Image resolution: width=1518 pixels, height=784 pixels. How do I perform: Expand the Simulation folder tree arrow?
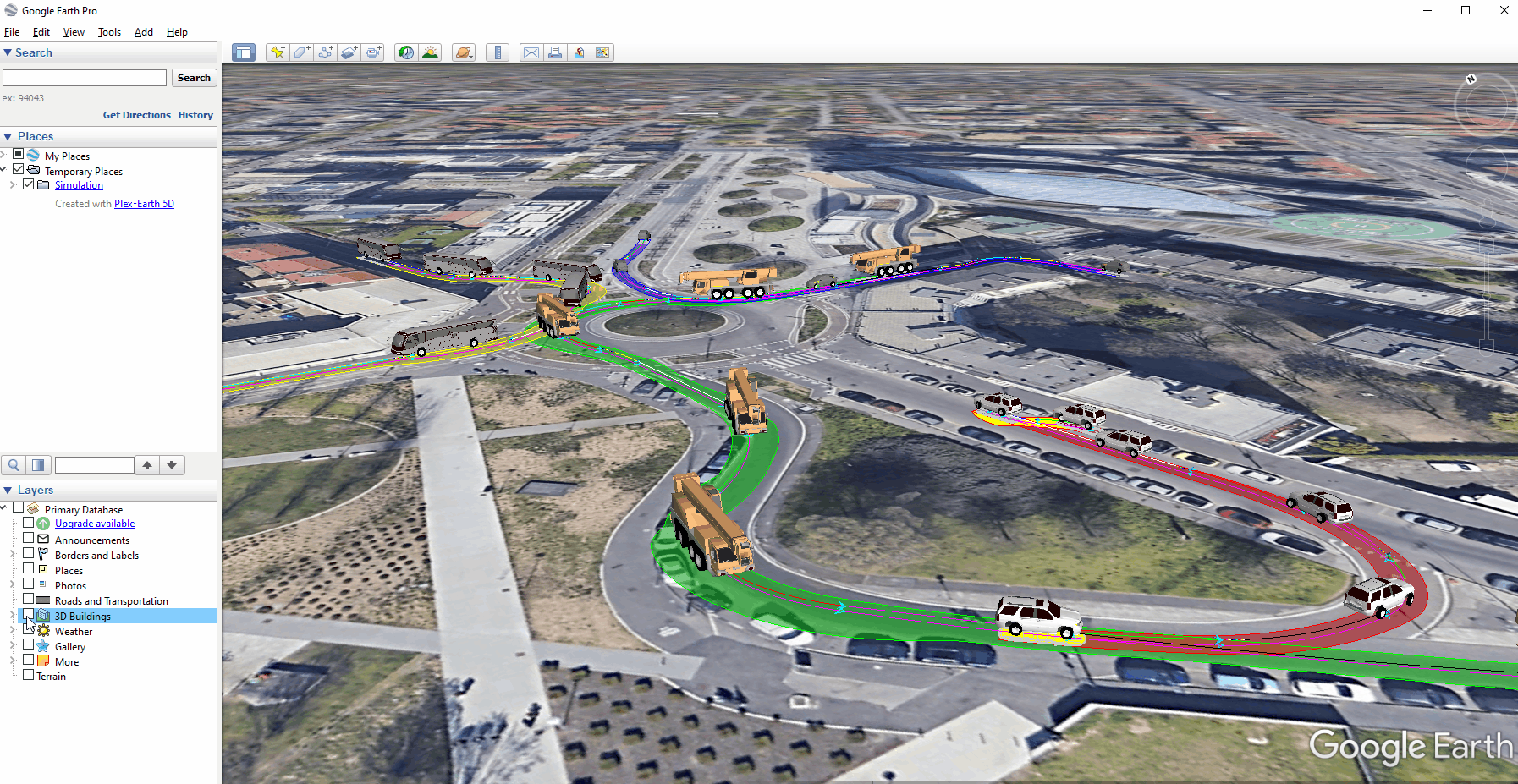tap(13, 185)
